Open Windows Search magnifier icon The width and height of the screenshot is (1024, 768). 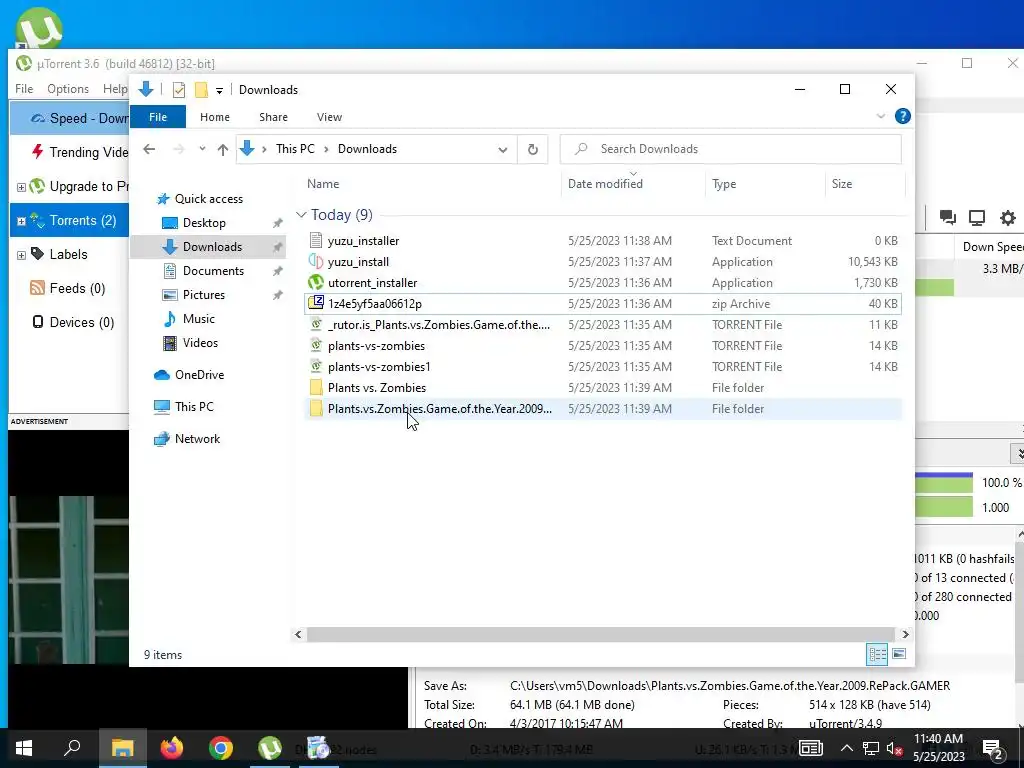tap(72, 747)
